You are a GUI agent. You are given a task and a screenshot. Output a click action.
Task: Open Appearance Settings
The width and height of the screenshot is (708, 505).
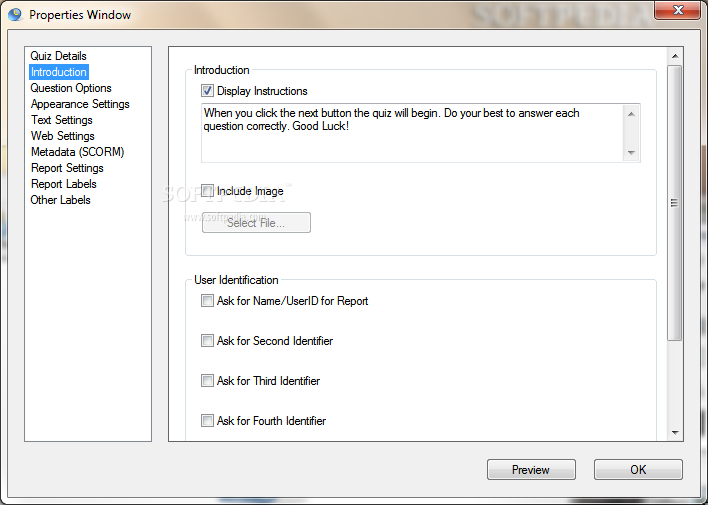pos(80,104)
